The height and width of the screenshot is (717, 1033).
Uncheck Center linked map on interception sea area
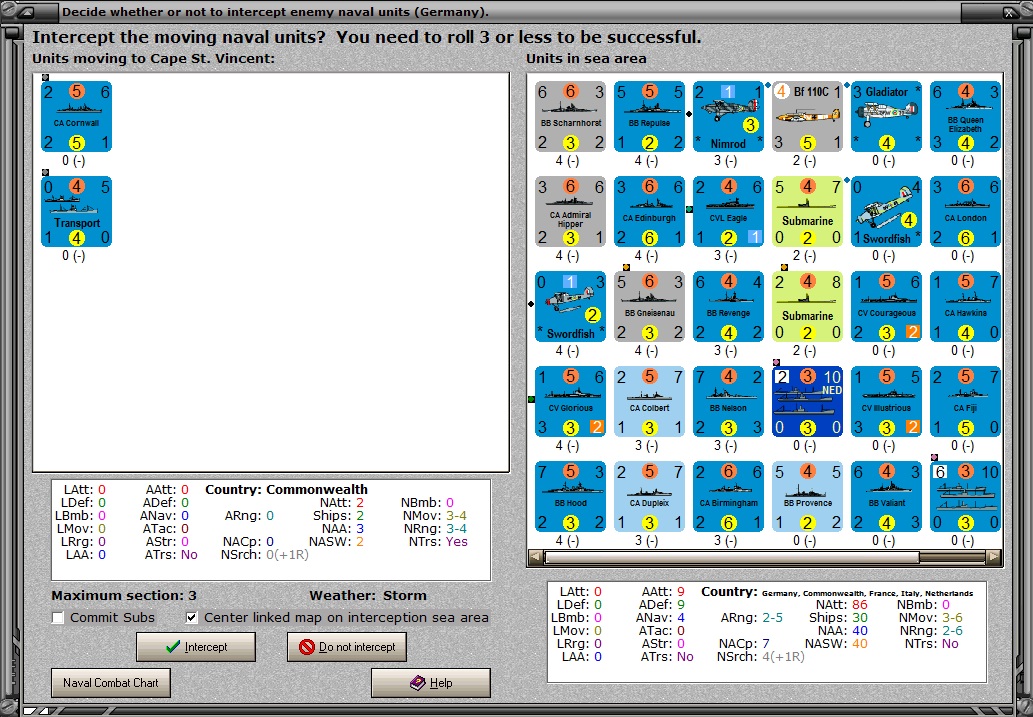(192, 617)
